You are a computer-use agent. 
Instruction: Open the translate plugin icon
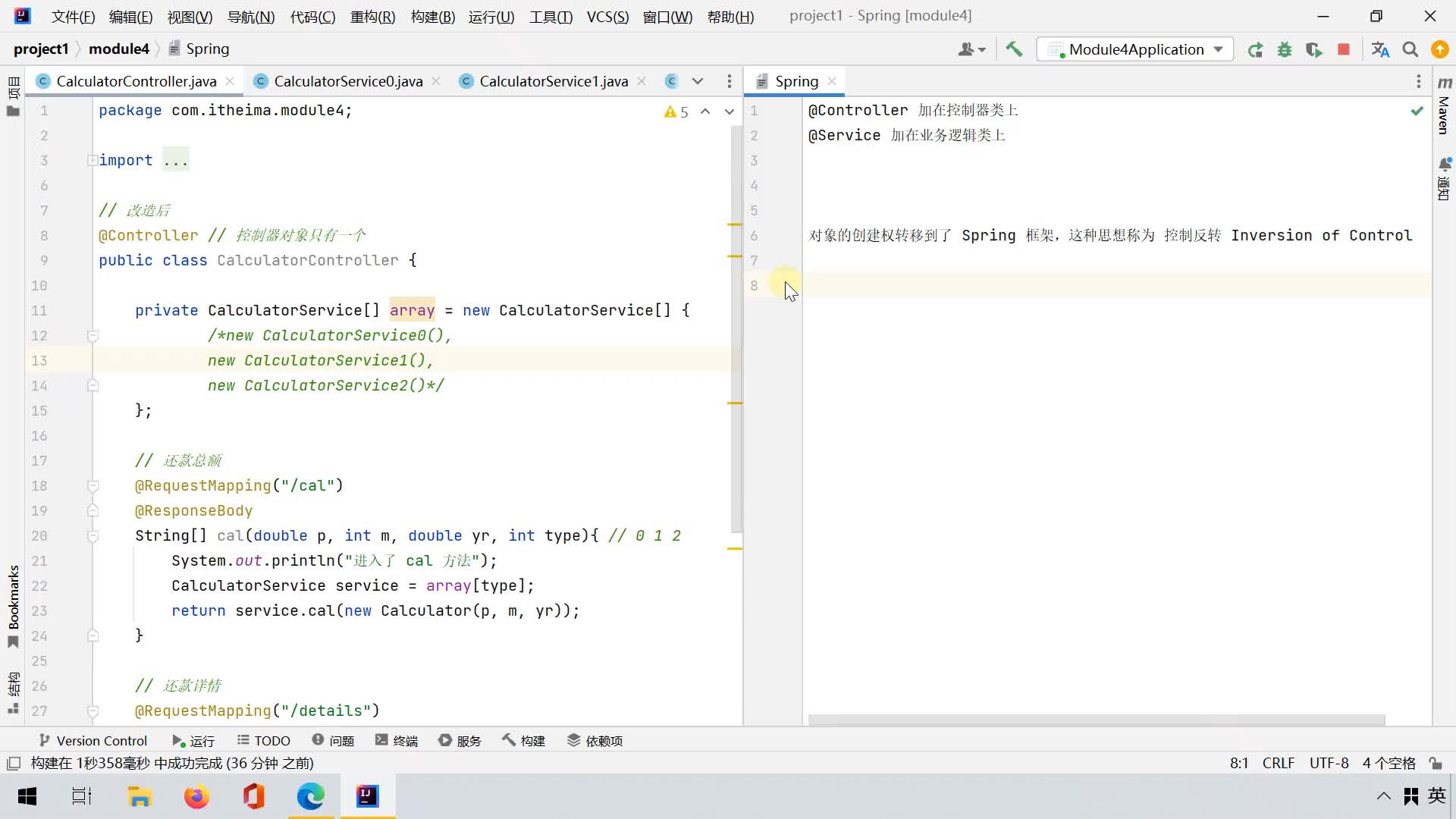(x=1380, y=49)
